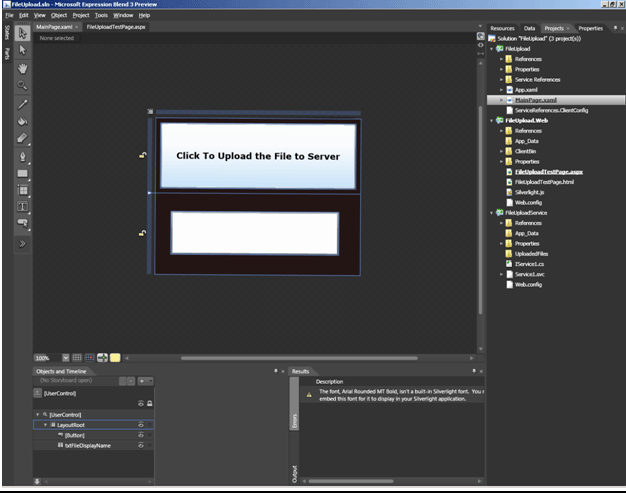Click the scope up button beside [UserControl]
Screen dimensions: 626x493
click(38, 393)
